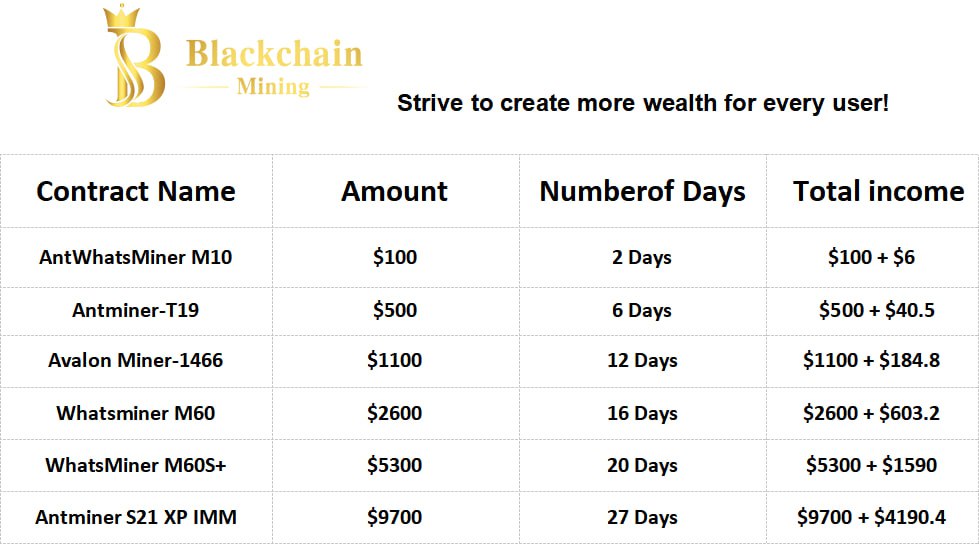Select the $9700 amount cell

[395, 517]
